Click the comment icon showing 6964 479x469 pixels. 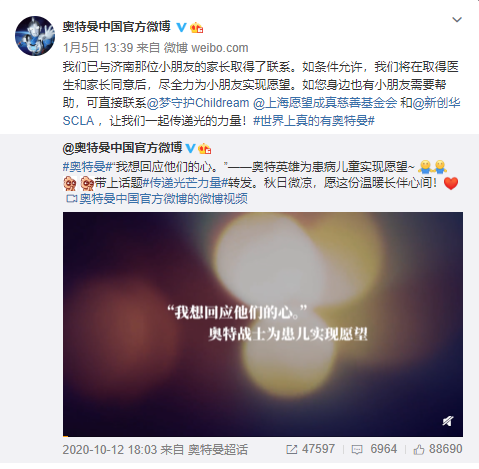point(357,450)
